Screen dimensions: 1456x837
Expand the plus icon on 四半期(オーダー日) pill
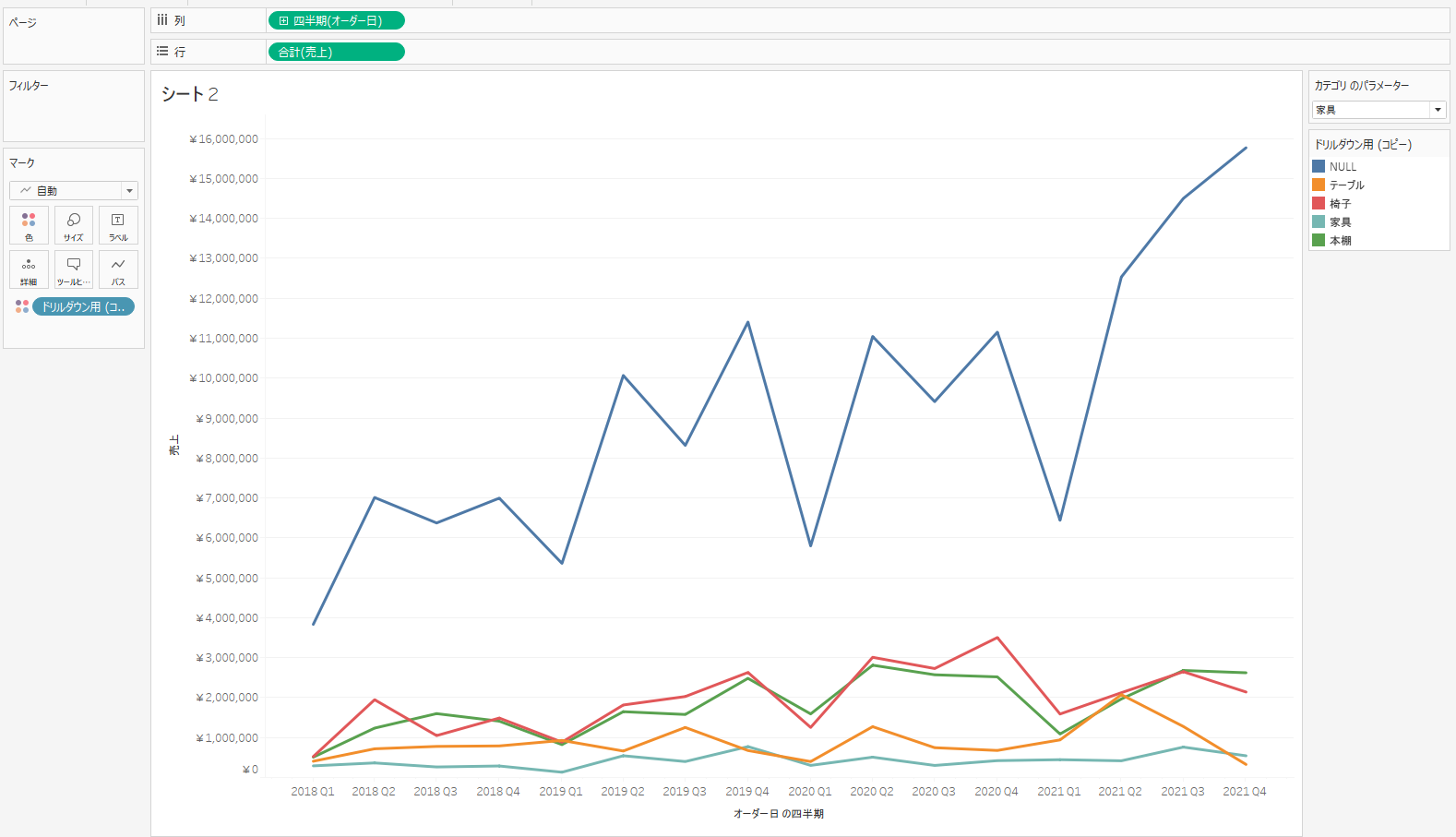pos(283,20)
